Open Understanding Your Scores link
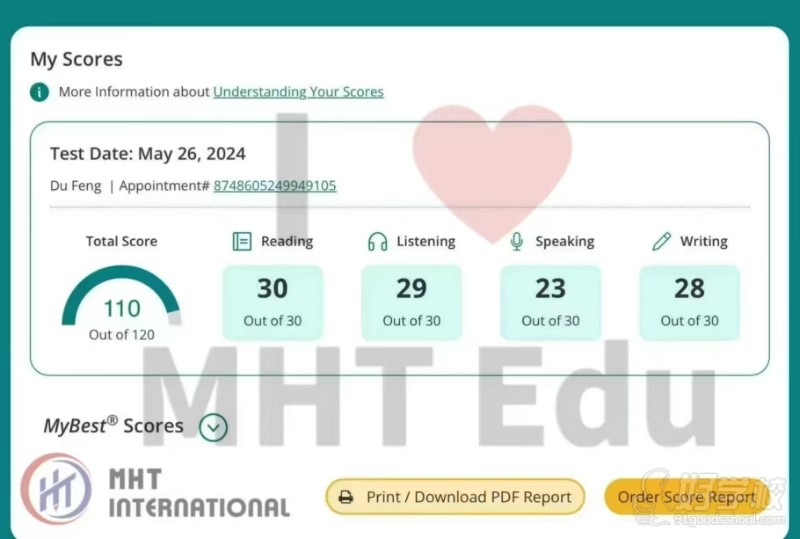 pos(298,92)
